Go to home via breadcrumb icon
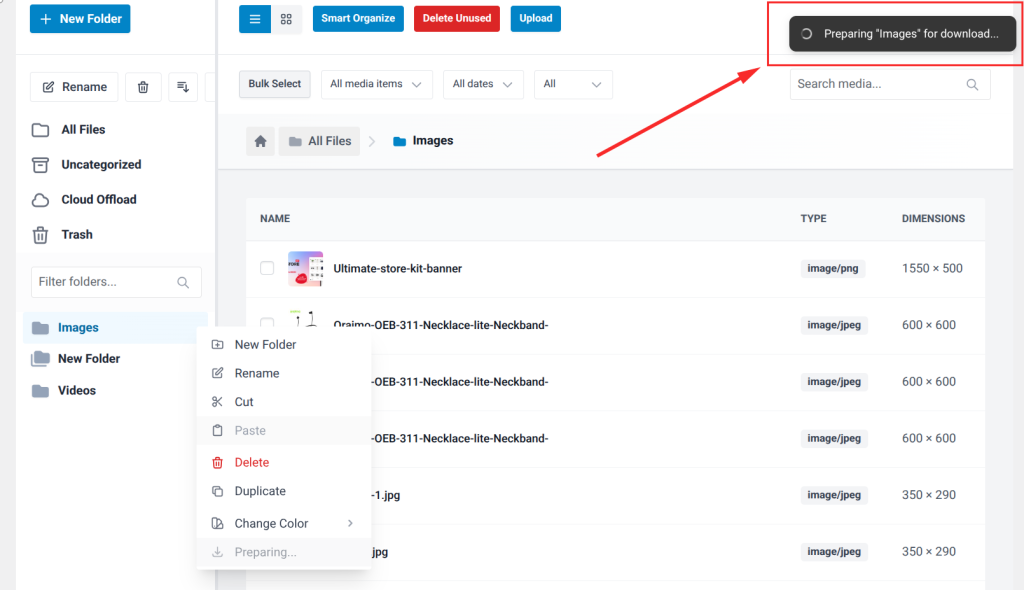This screenshot has width=1024, height=590. point(260,141)
